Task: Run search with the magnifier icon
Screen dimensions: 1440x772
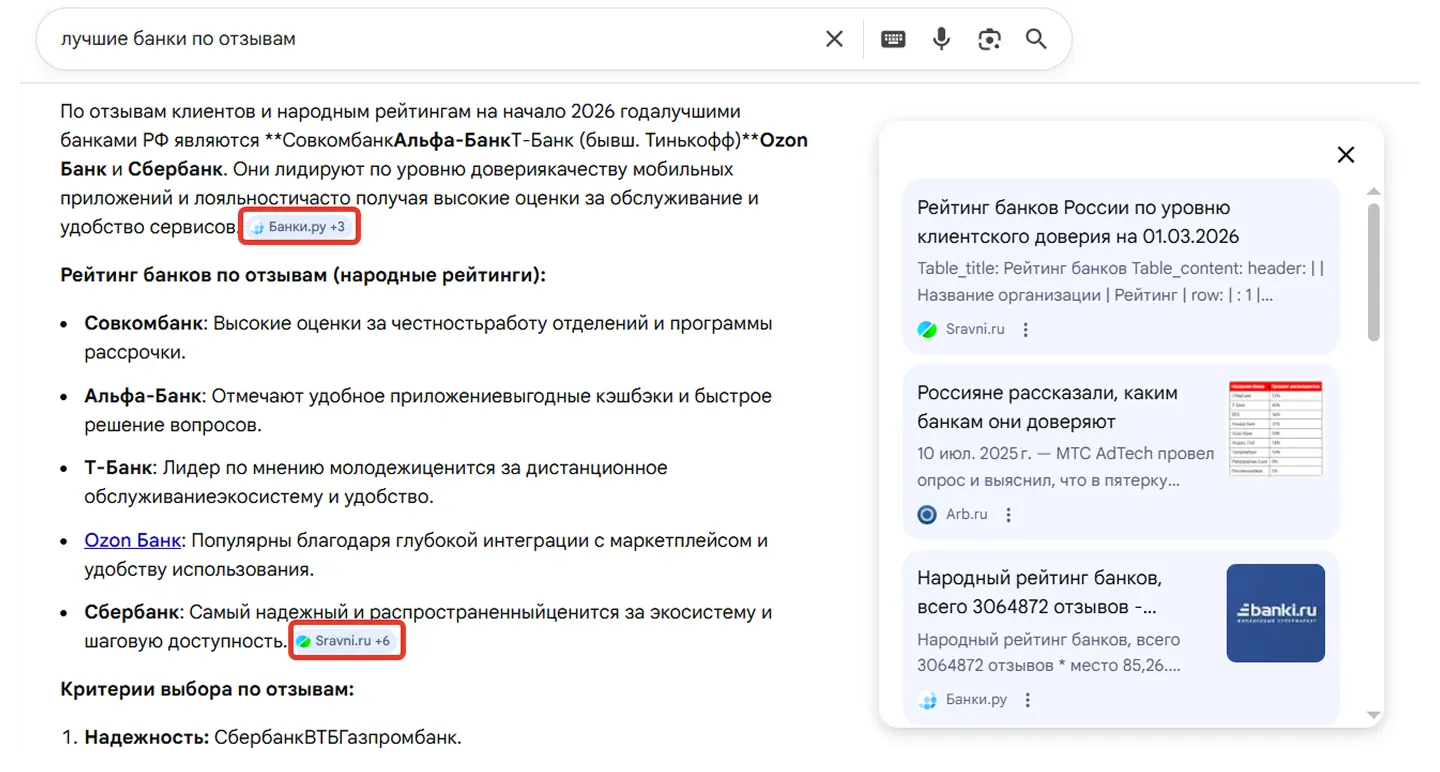Action: tap(1037, 39)
